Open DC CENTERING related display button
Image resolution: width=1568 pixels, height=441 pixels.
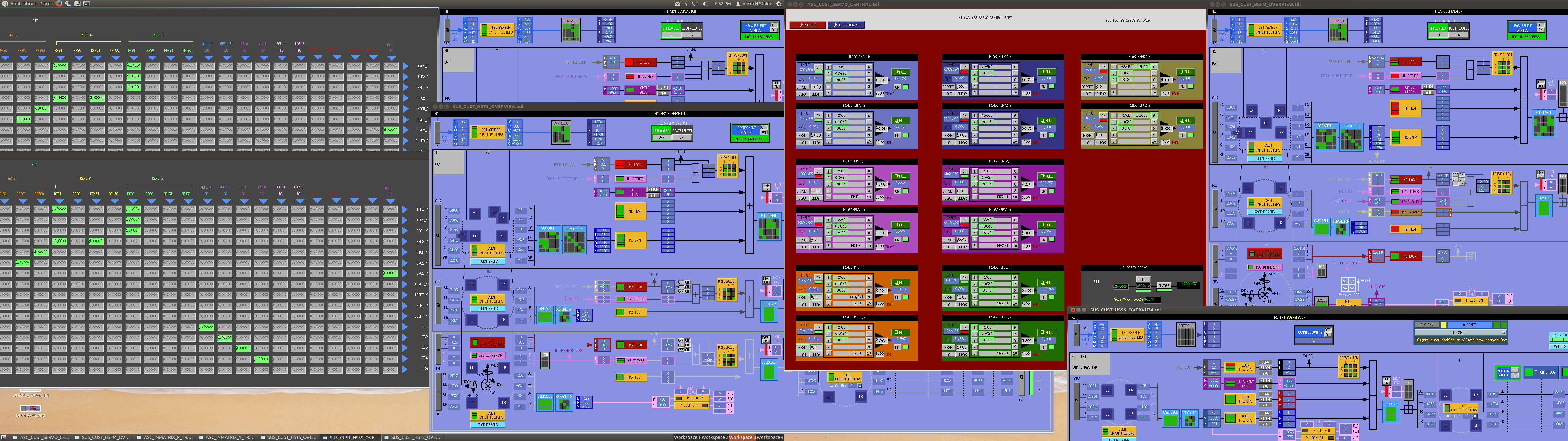[846, 25]
